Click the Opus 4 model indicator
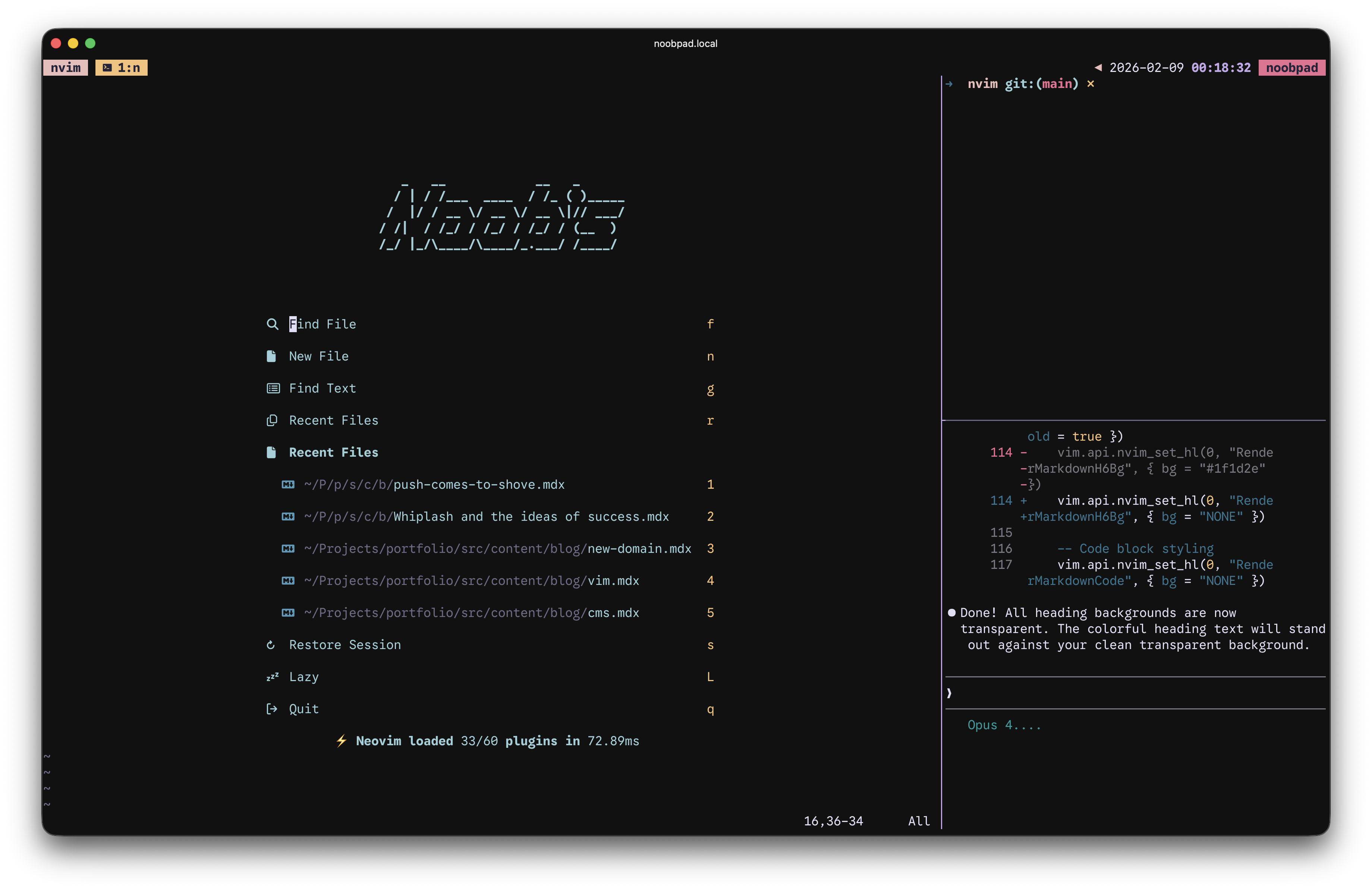The image size is (1372, 891). [1004, 725]
